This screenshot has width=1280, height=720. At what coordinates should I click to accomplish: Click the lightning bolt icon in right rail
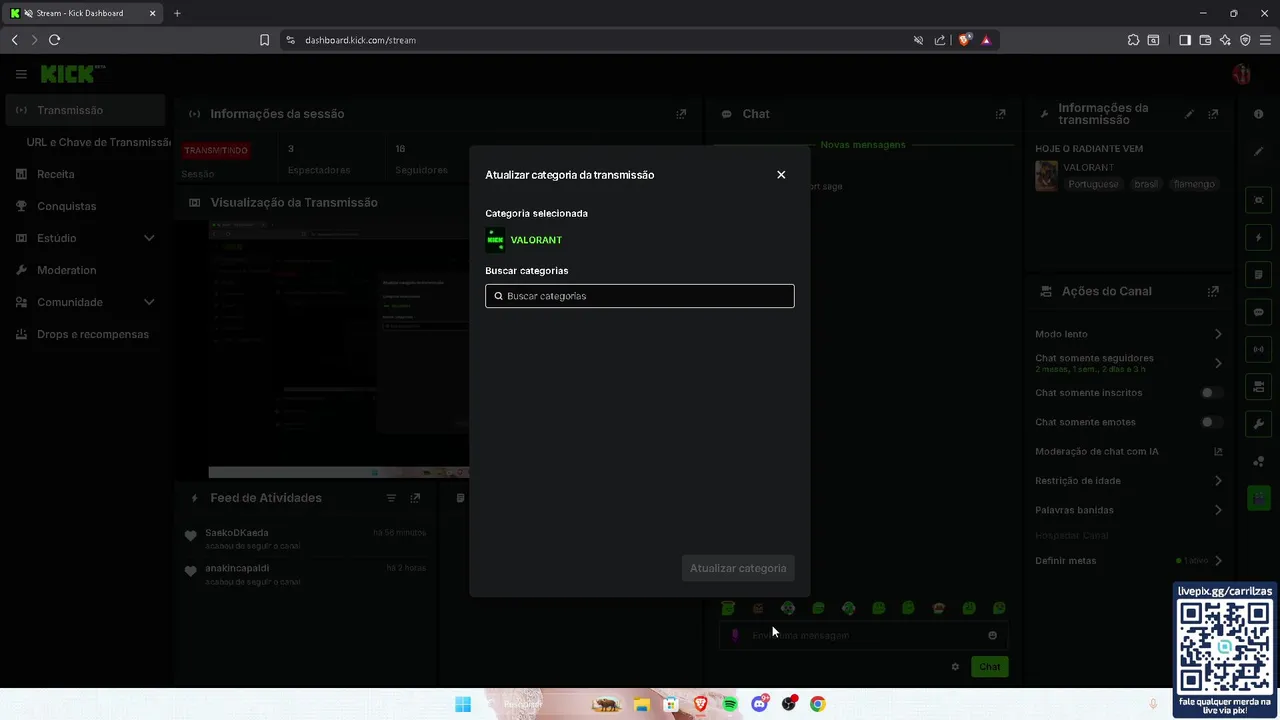[x=1258, y=238]
